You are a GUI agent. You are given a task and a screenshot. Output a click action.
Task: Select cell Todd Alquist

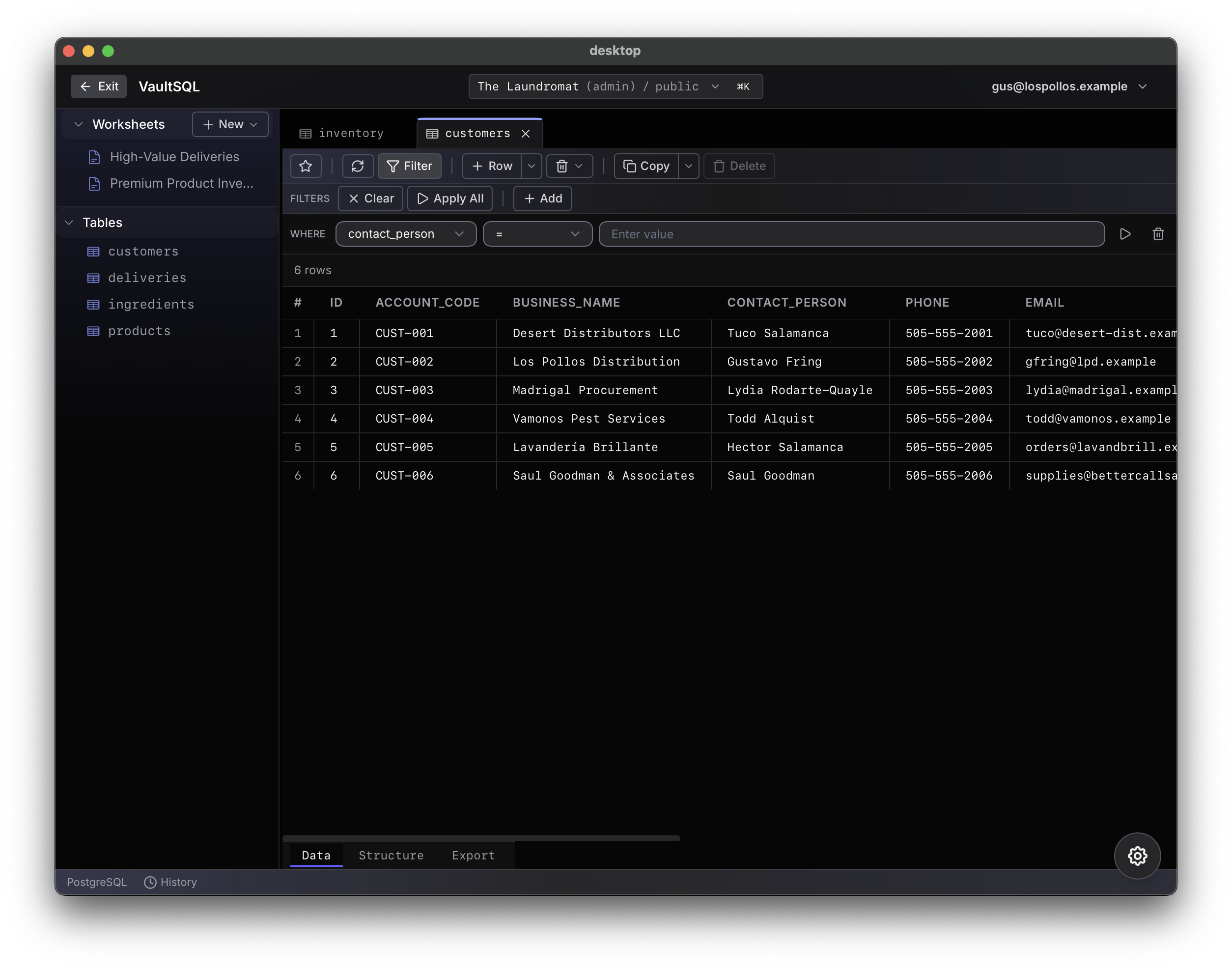pos(800,419)
